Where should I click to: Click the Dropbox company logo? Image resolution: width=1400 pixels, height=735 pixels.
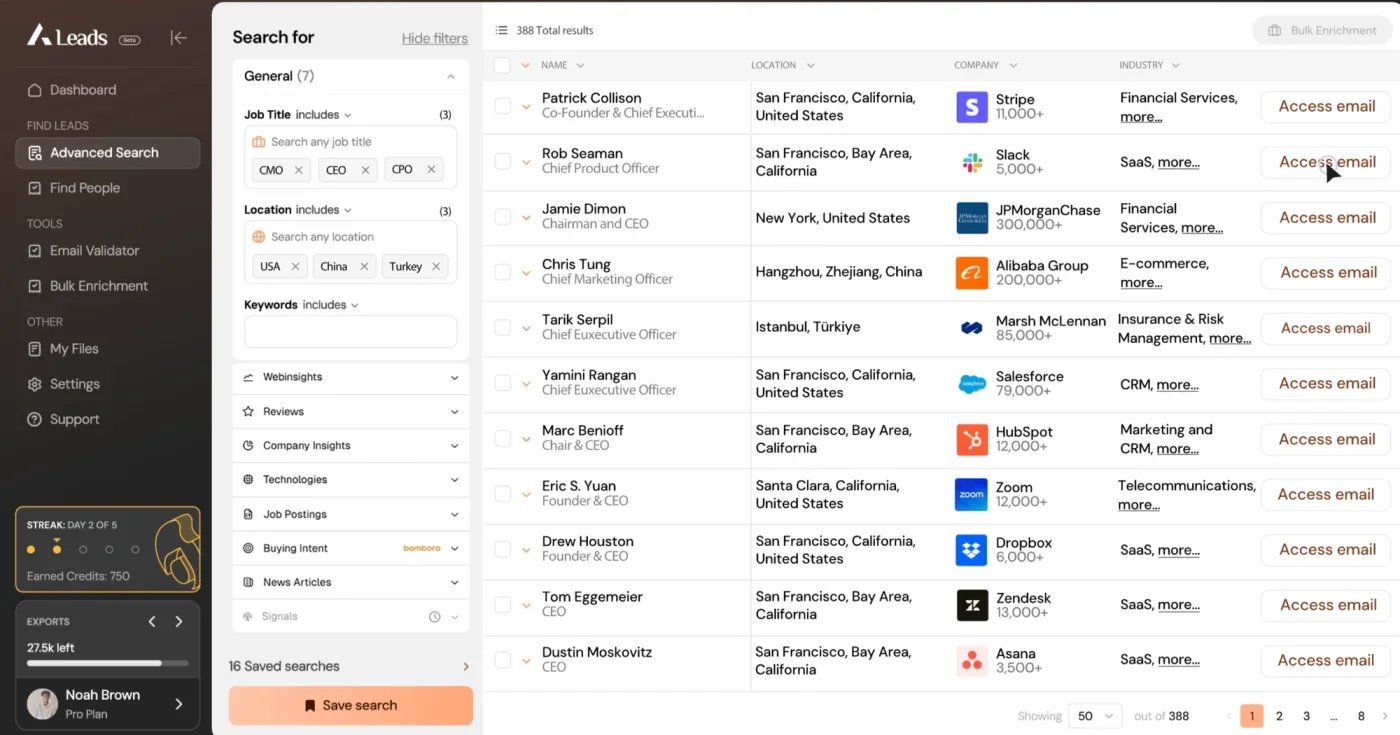[972, 550]
